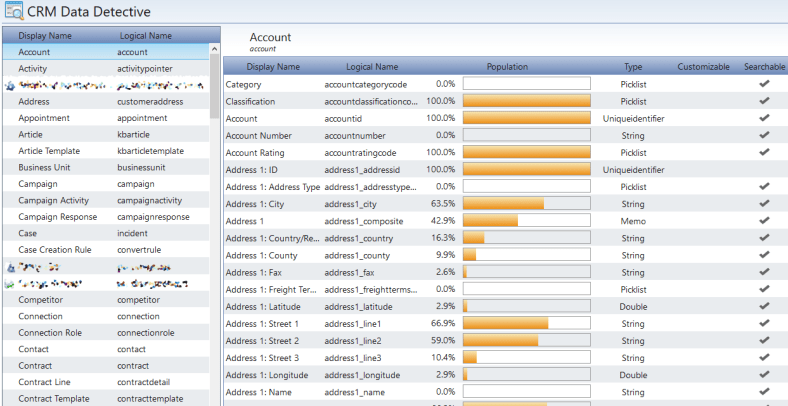Click the Searchable checkmark for Address 1: City
Image resolution: width=788 pixels, height=406 pixels.
[764, 204]
